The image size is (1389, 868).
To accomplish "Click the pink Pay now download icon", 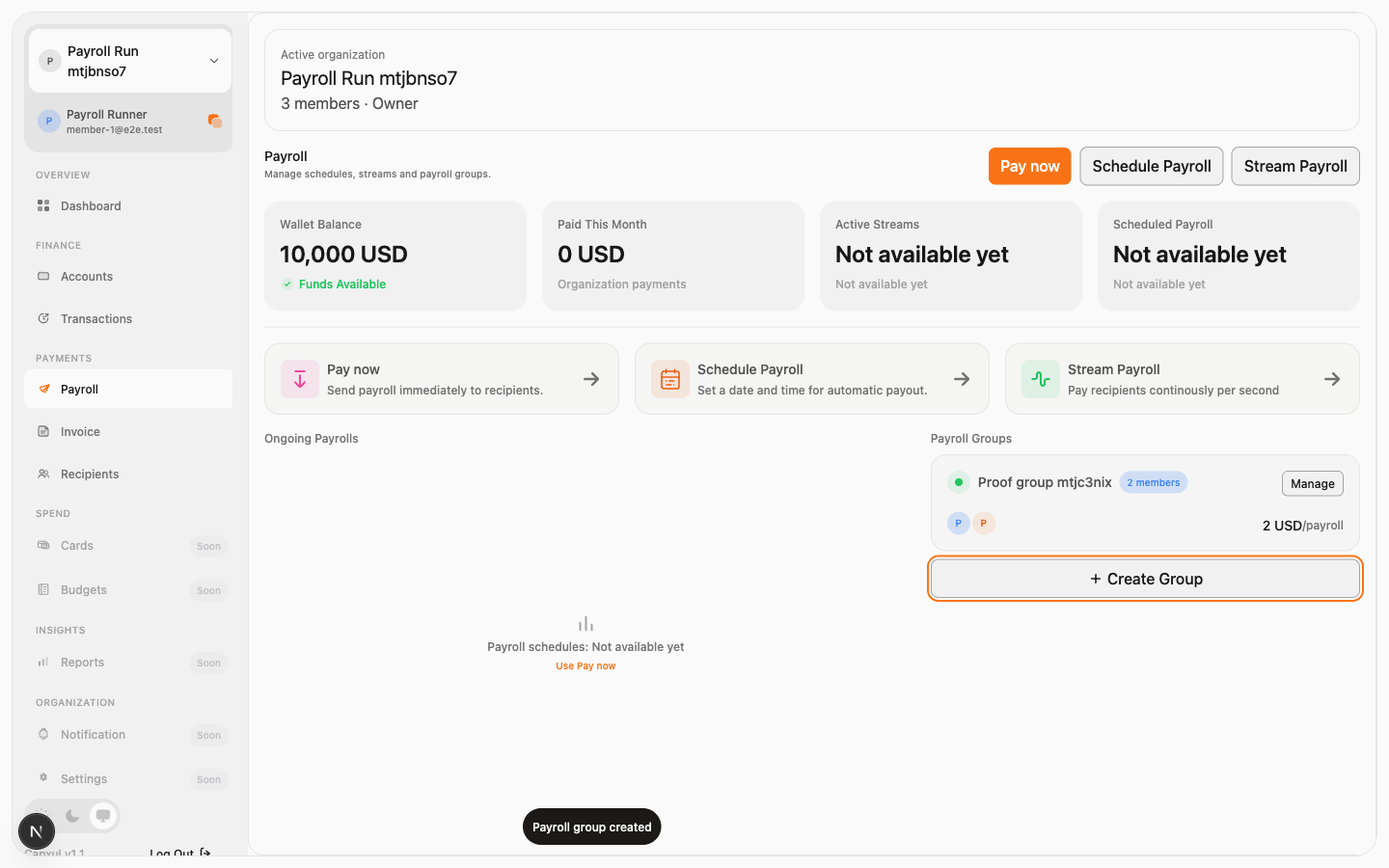I will [300, 379].
